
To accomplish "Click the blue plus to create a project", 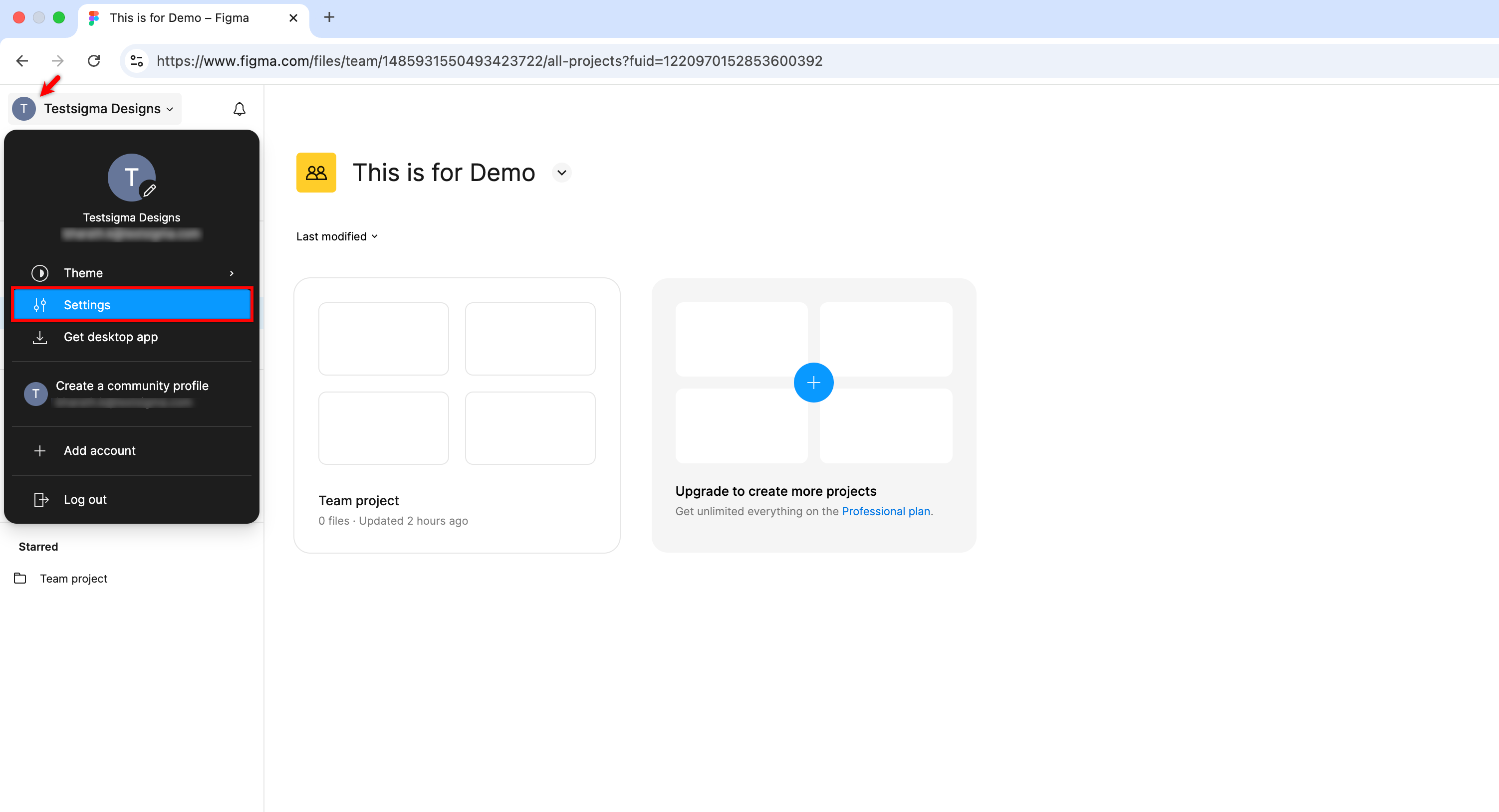I will click(813, 382).
